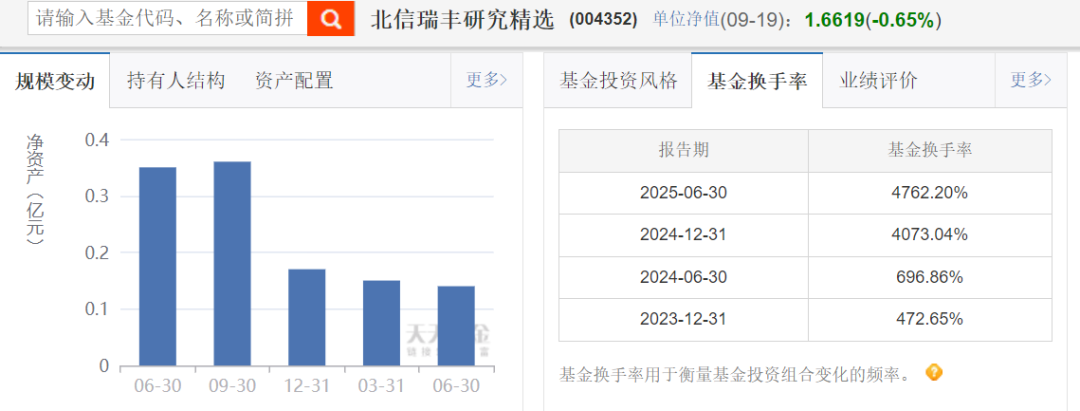The width and height of the screenshot is (1080, 411).
Task: Click the 4762.20% turnover value
Action: click(930, 193)
